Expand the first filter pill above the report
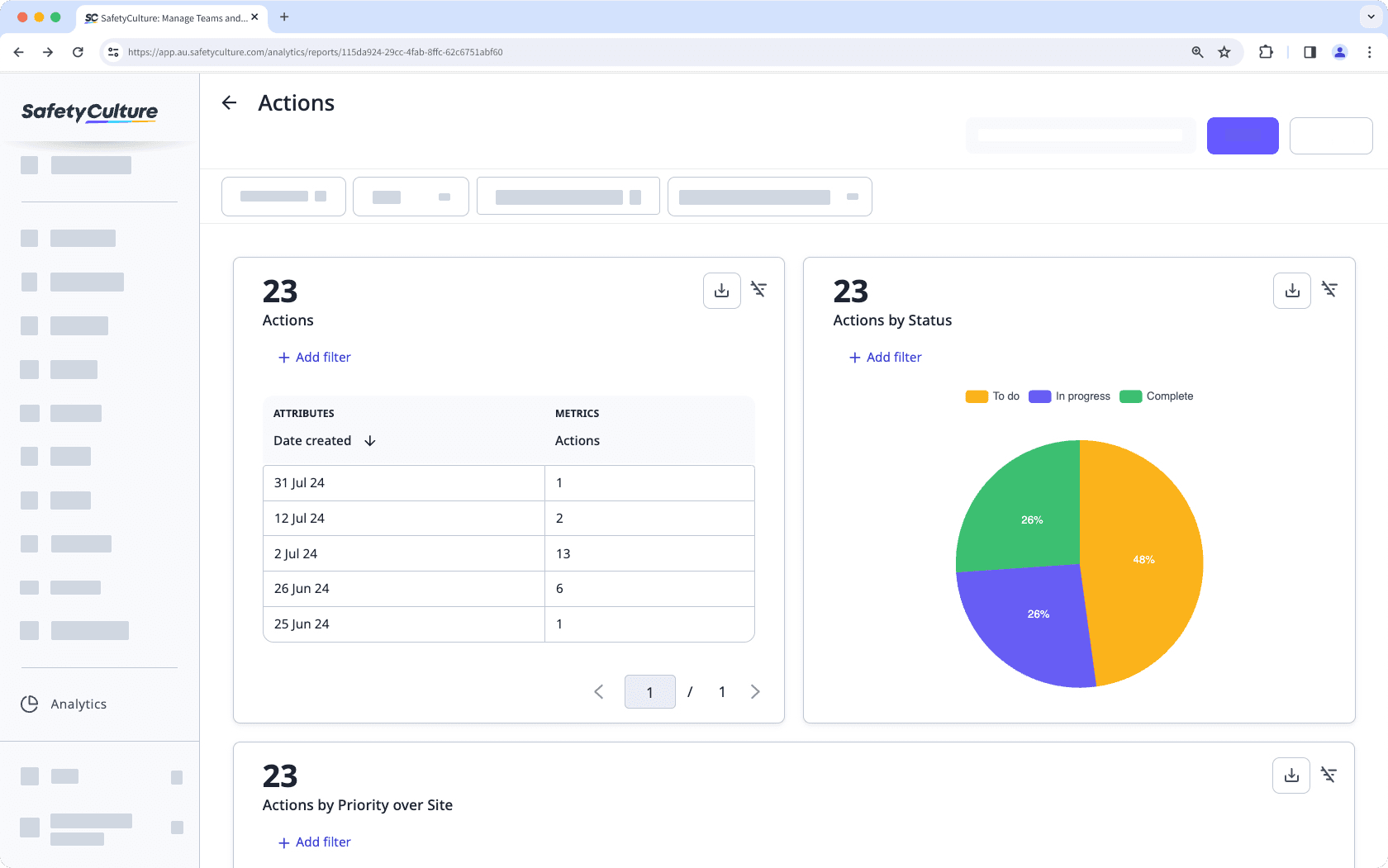1388x868 pixels. (283, 197)
